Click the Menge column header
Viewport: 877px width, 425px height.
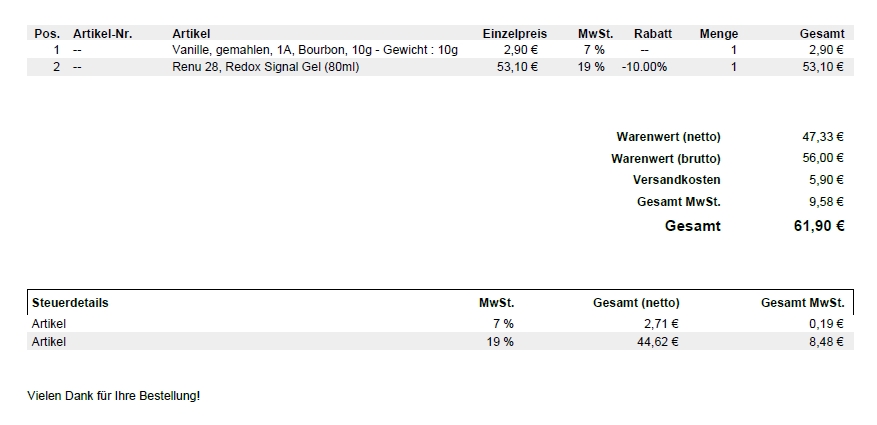coord(719,34)
